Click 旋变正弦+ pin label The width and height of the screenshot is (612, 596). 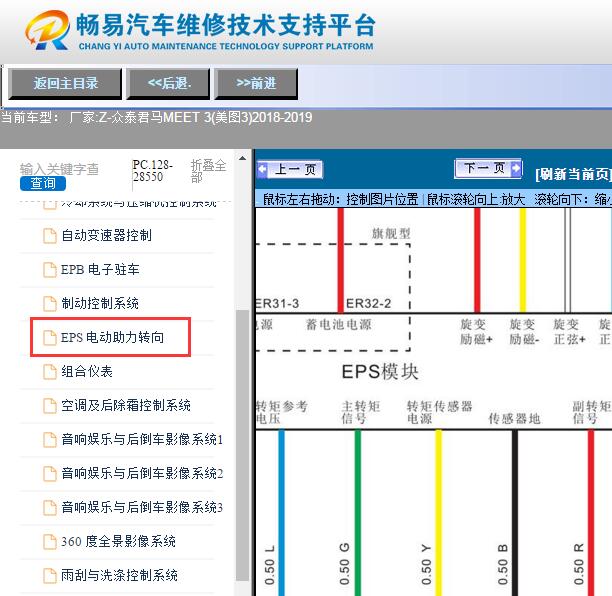tap(569, 332)
